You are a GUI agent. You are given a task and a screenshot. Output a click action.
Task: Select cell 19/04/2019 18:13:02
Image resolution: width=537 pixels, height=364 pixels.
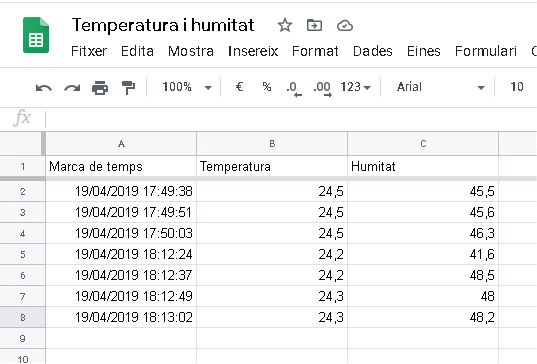[121, 317]
